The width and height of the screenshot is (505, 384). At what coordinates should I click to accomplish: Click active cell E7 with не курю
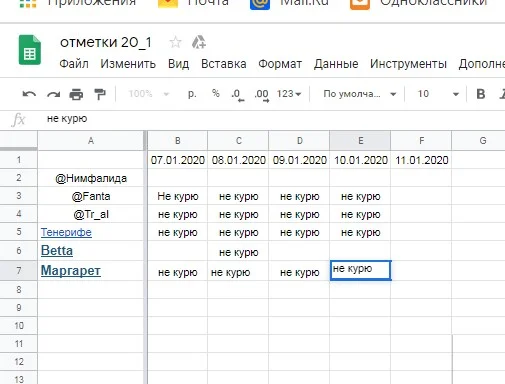point(361,270)
